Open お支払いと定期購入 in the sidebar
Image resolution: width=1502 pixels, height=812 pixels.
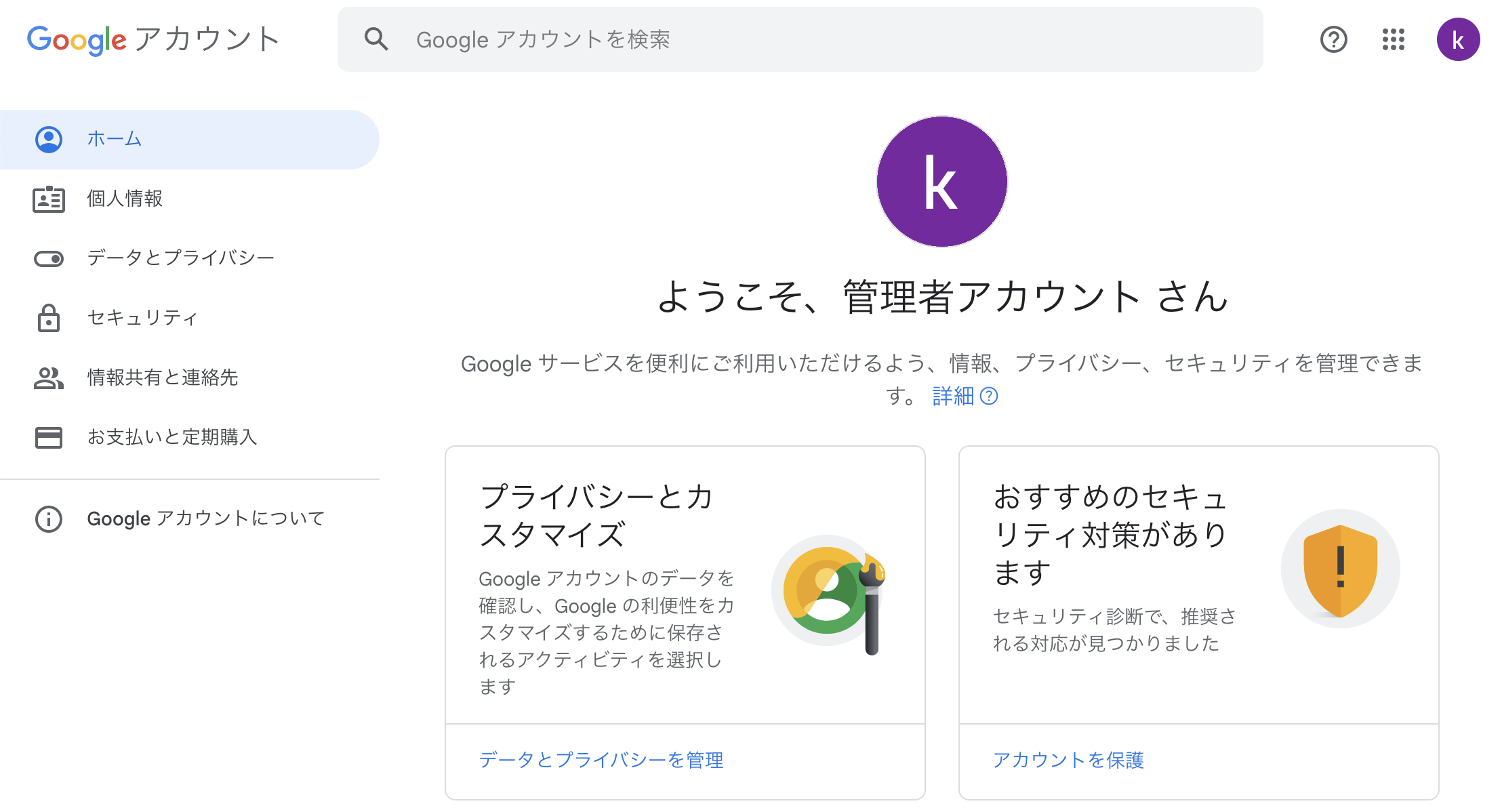(x=190, y=437)
